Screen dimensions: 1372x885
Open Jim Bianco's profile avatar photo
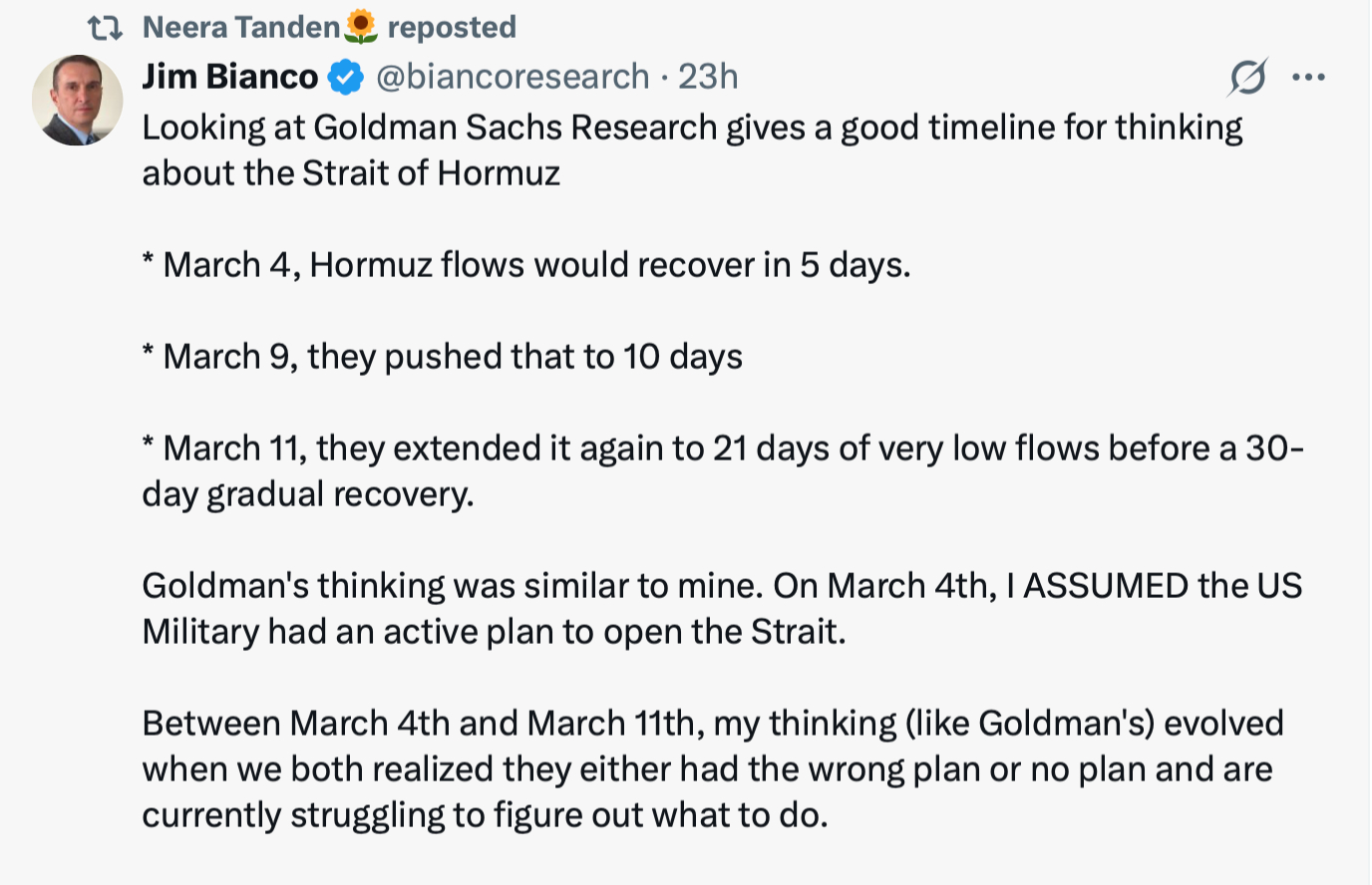pos(78,100)
